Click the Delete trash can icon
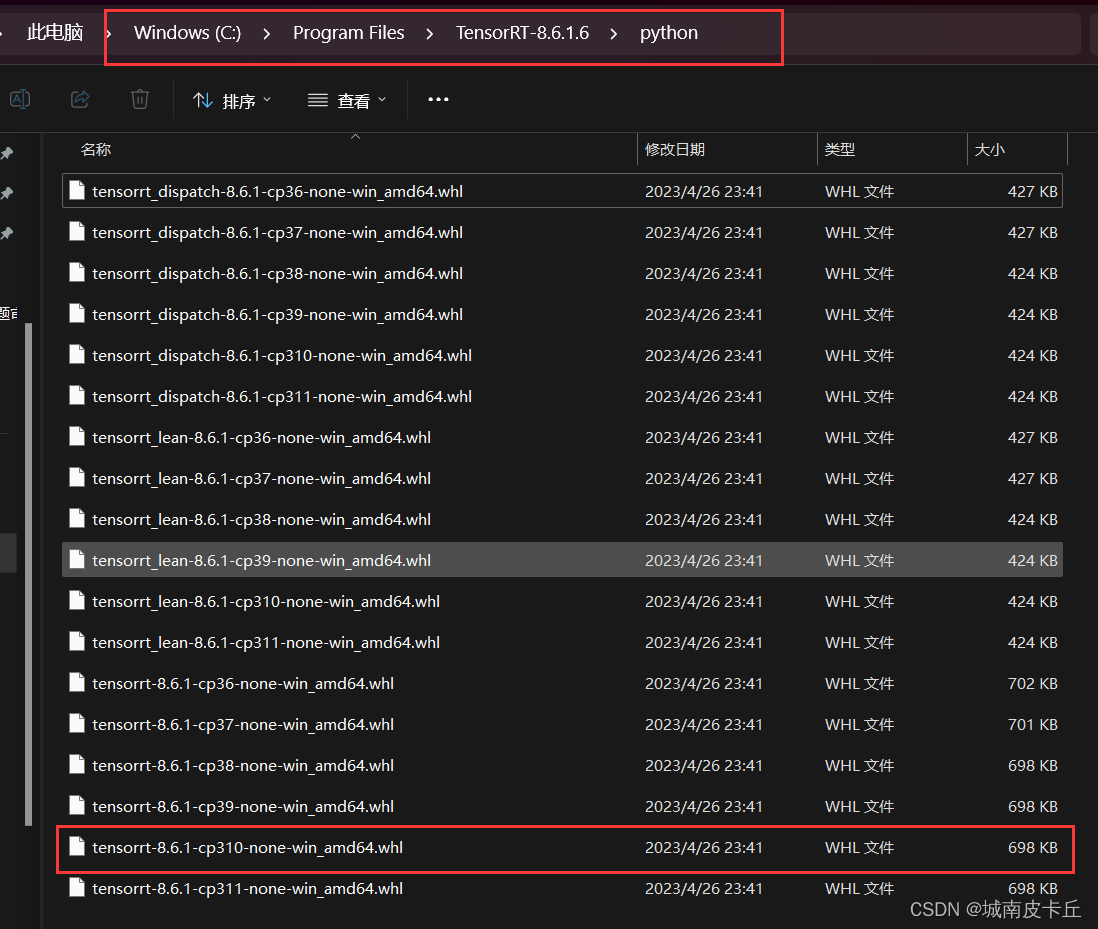The height and width of the screenshot is (929, 1098). tap(140, 99)
